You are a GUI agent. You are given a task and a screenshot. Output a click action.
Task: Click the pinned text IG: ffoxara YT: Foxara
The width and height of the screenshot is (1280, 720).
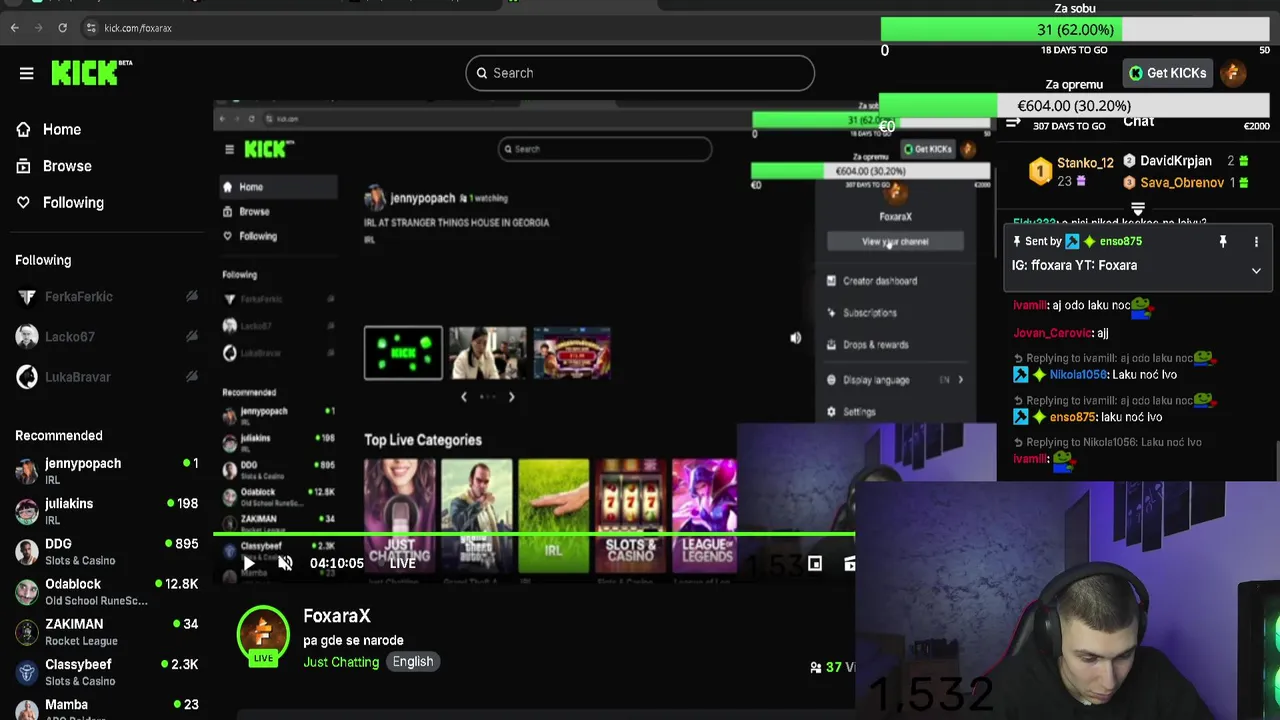(x=1074, y=266)
